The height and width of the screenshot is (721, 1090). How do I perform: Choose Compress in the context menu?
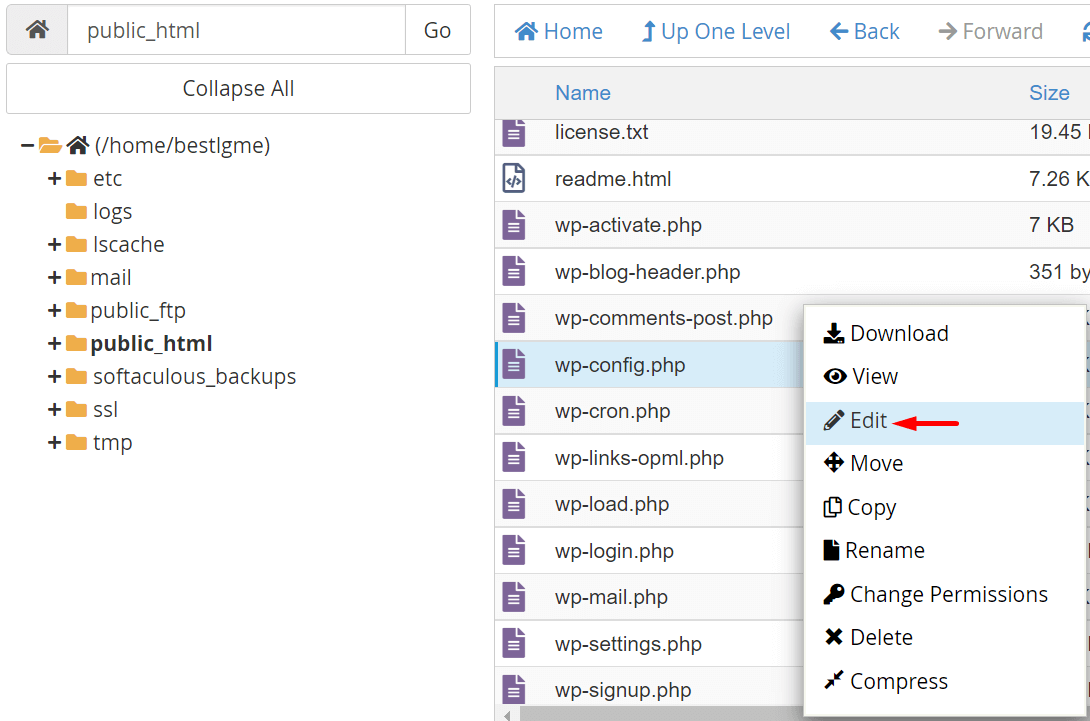(x=898, y=681)
